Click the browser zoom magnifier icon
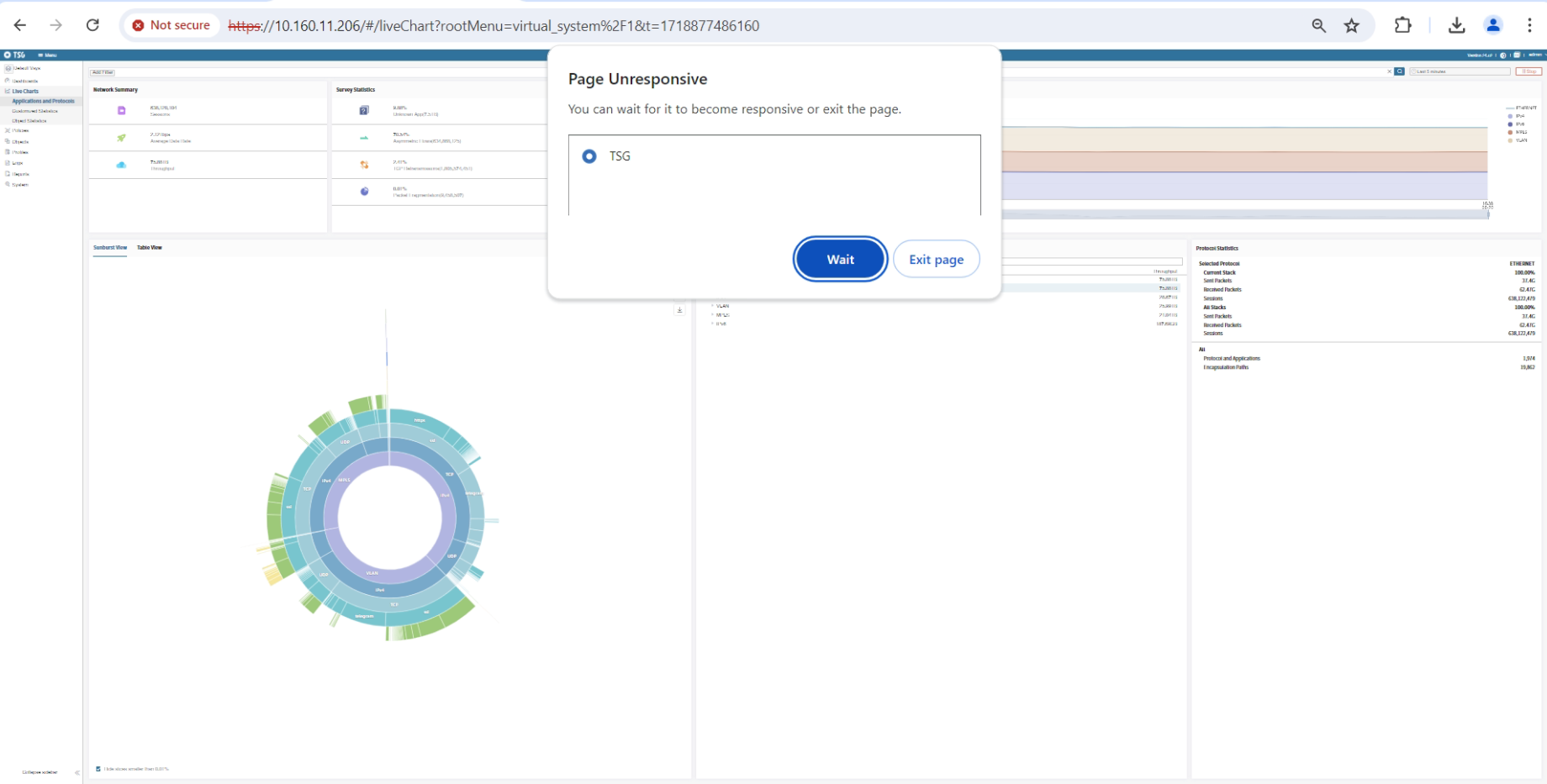The image size is (1547, 784). tap(1318, 25)
